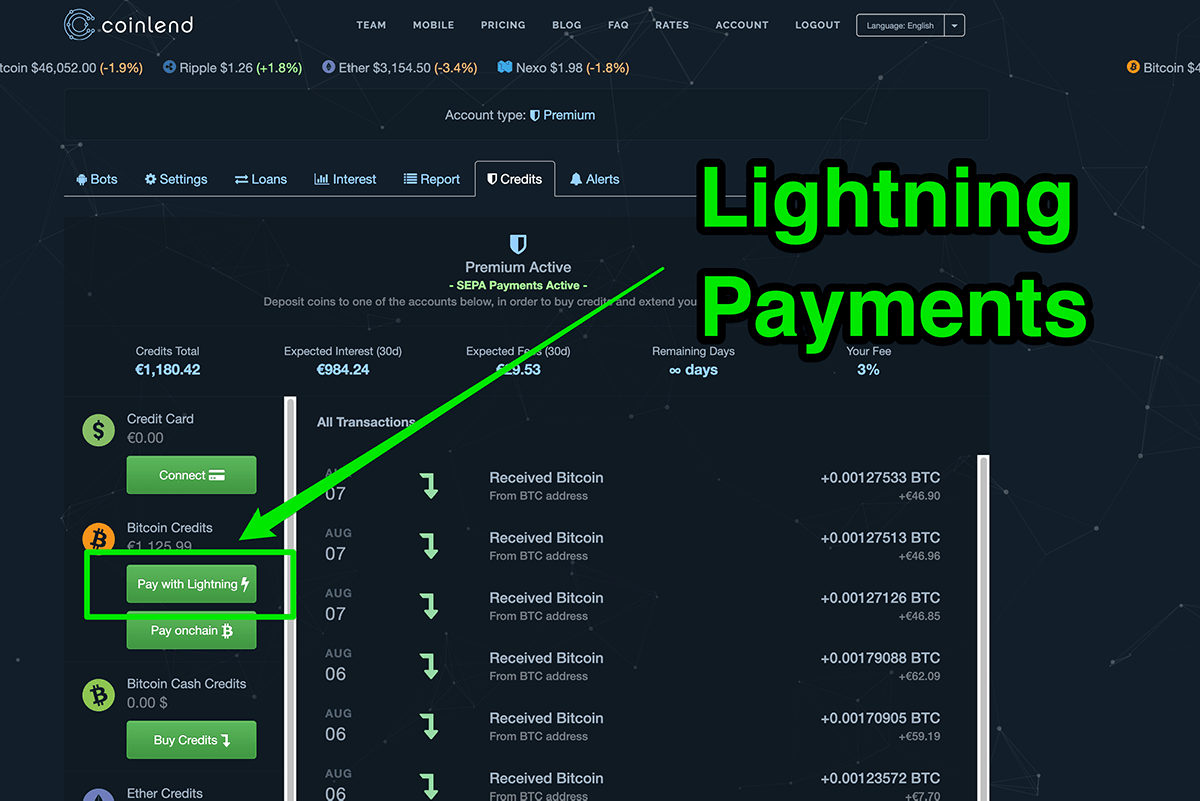Open the Bots tab

coord(97,179)
